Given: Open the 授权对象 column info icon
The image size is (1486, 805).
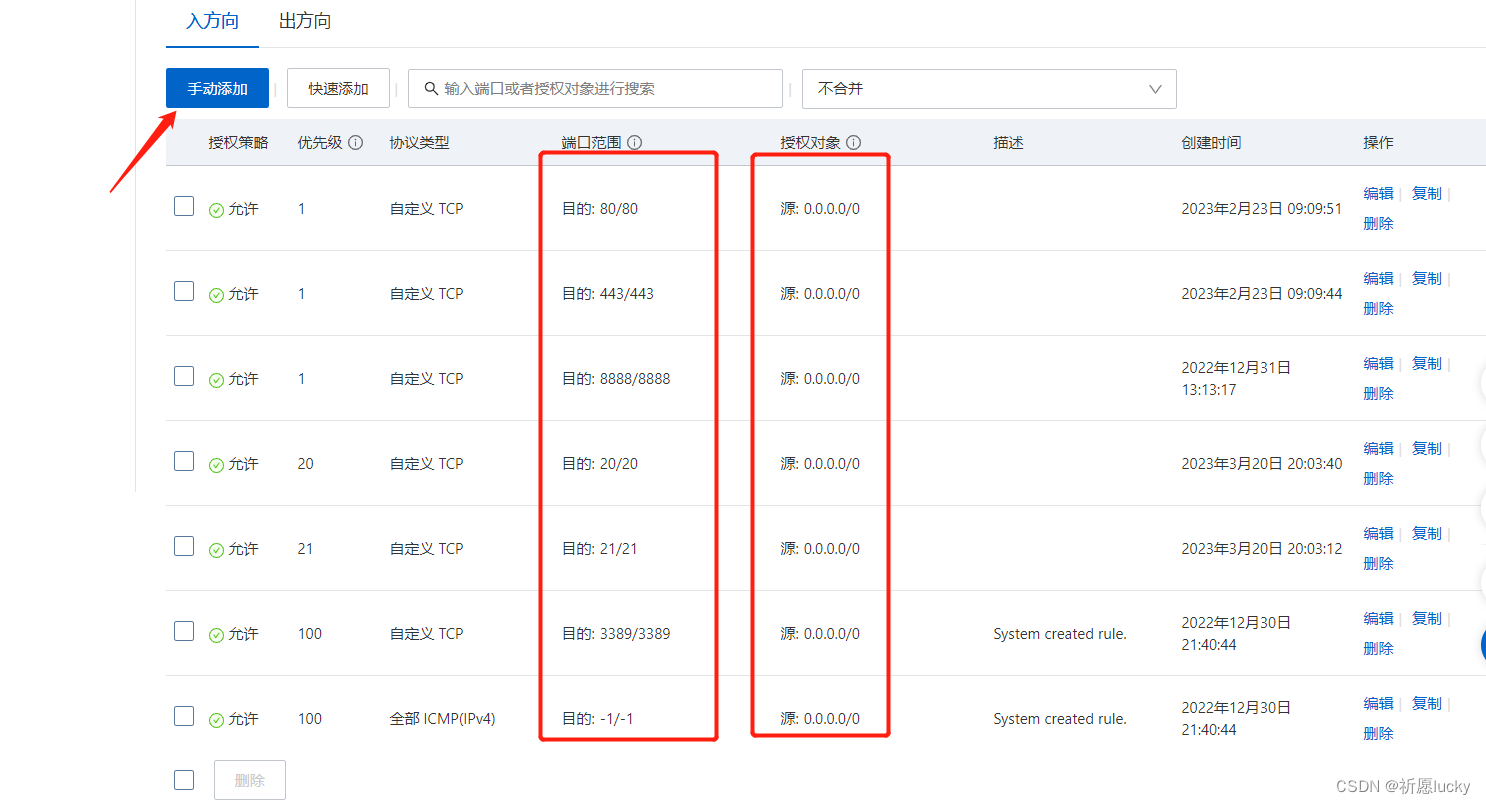Looking at the screenshot, I should point(853,143).
